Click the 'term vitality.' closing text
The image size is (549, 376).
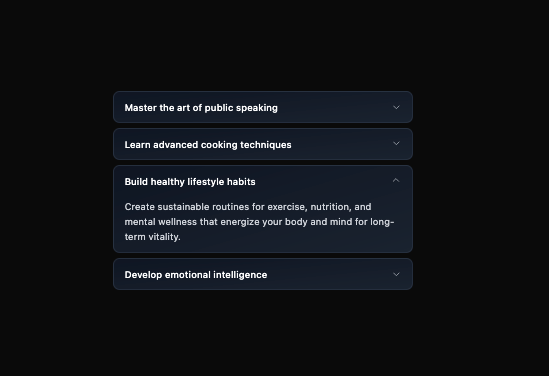(x=153, y=237)
